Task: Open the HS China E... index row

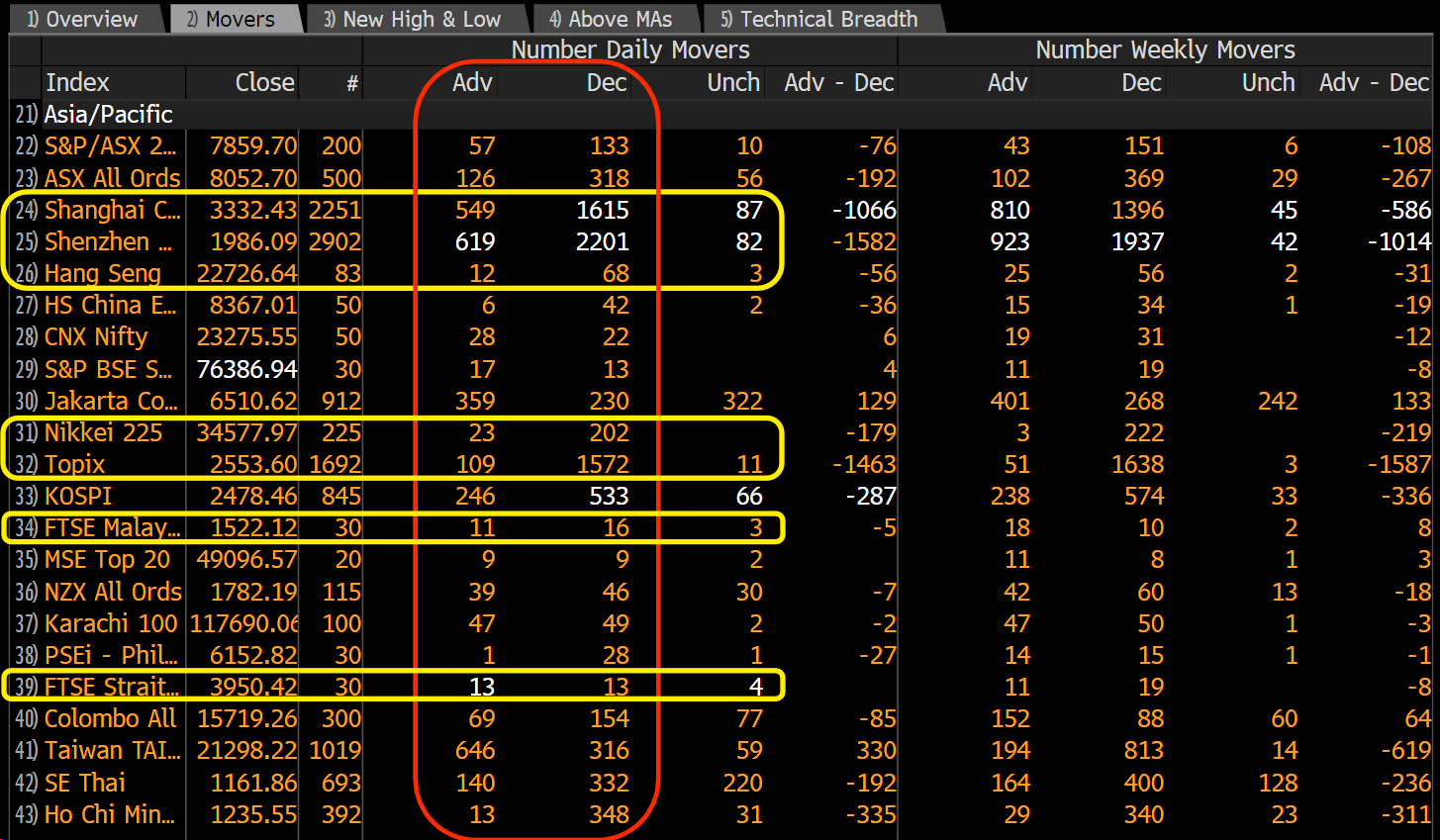Action: 110,305
